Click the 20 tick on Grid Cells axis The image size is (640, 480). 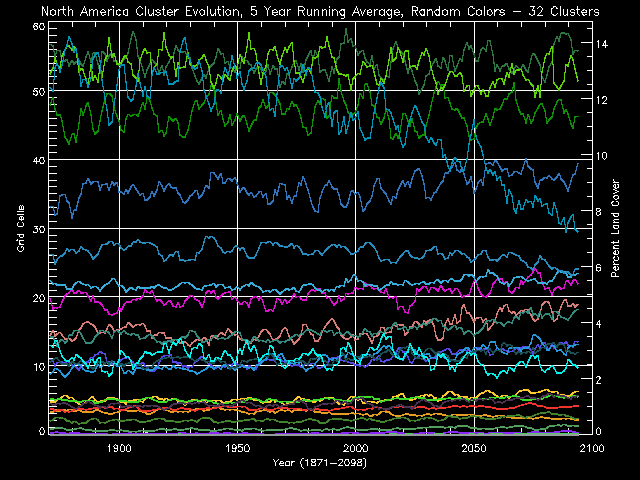click(39, 298)
